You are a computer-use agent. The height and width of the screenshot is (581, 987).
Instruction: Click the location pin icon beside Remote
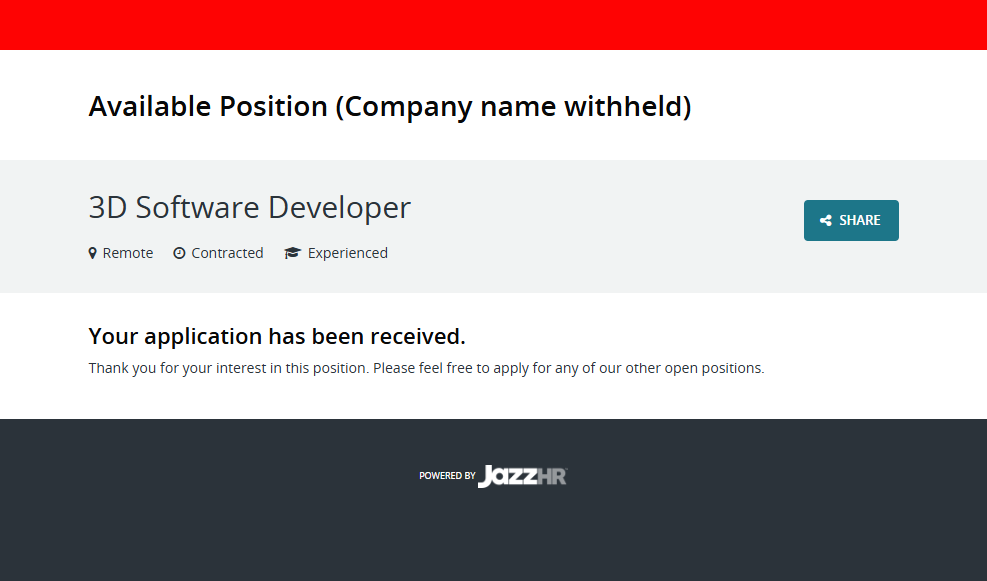click(93, 253)
